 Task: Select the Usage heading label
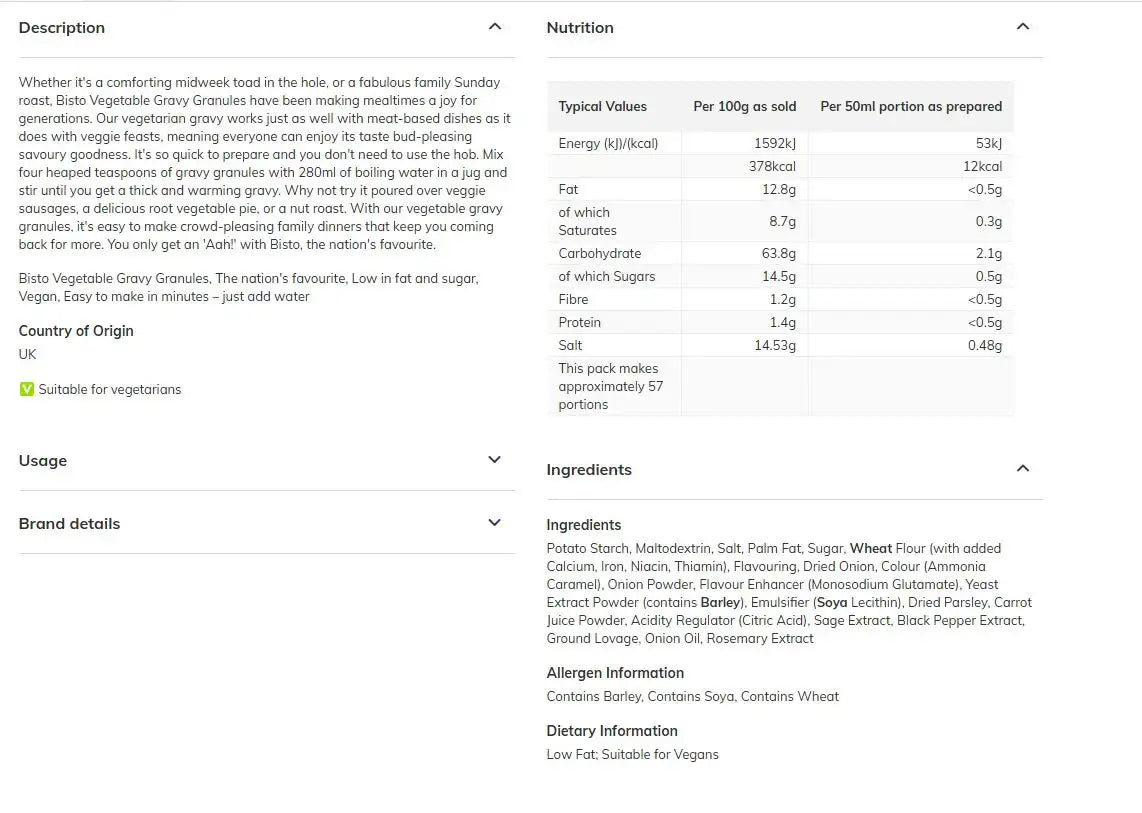(43, 461)
